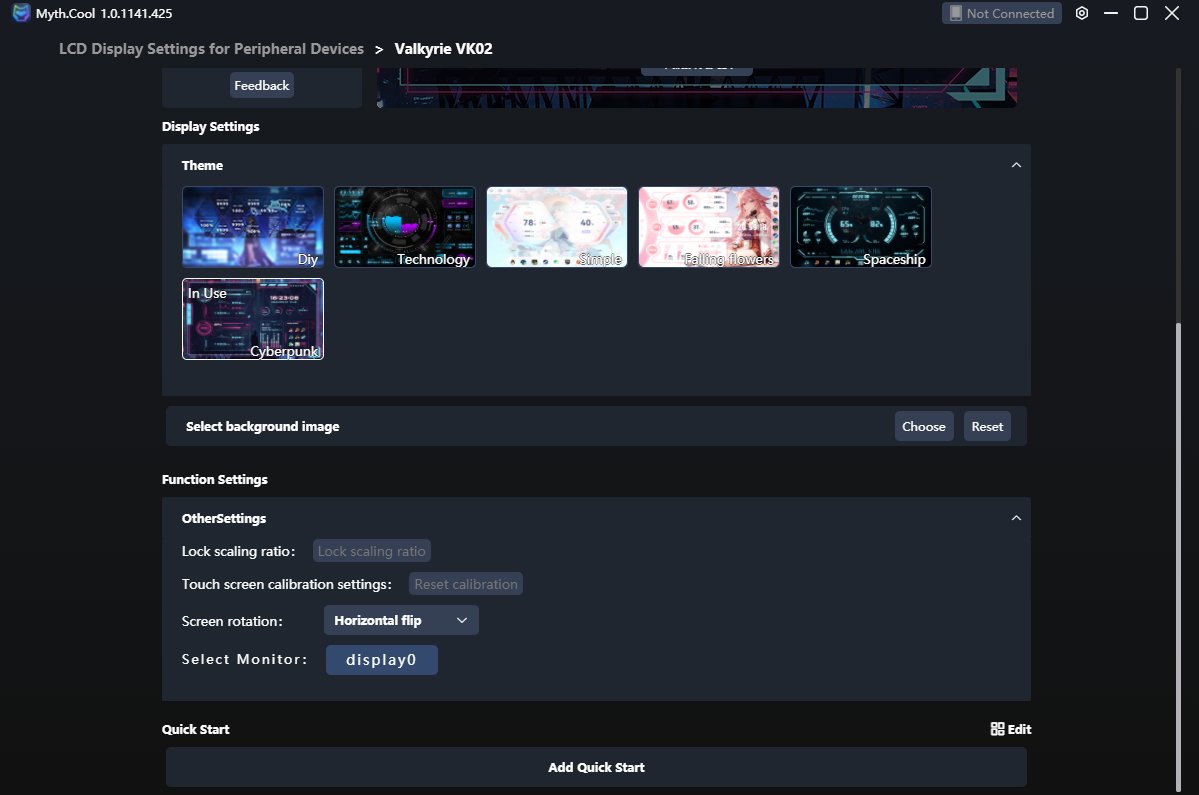The height and width of the screenshot is (795, 1199).
Task: Click Add Quick Start bar
Action: [x=596, y=767]
